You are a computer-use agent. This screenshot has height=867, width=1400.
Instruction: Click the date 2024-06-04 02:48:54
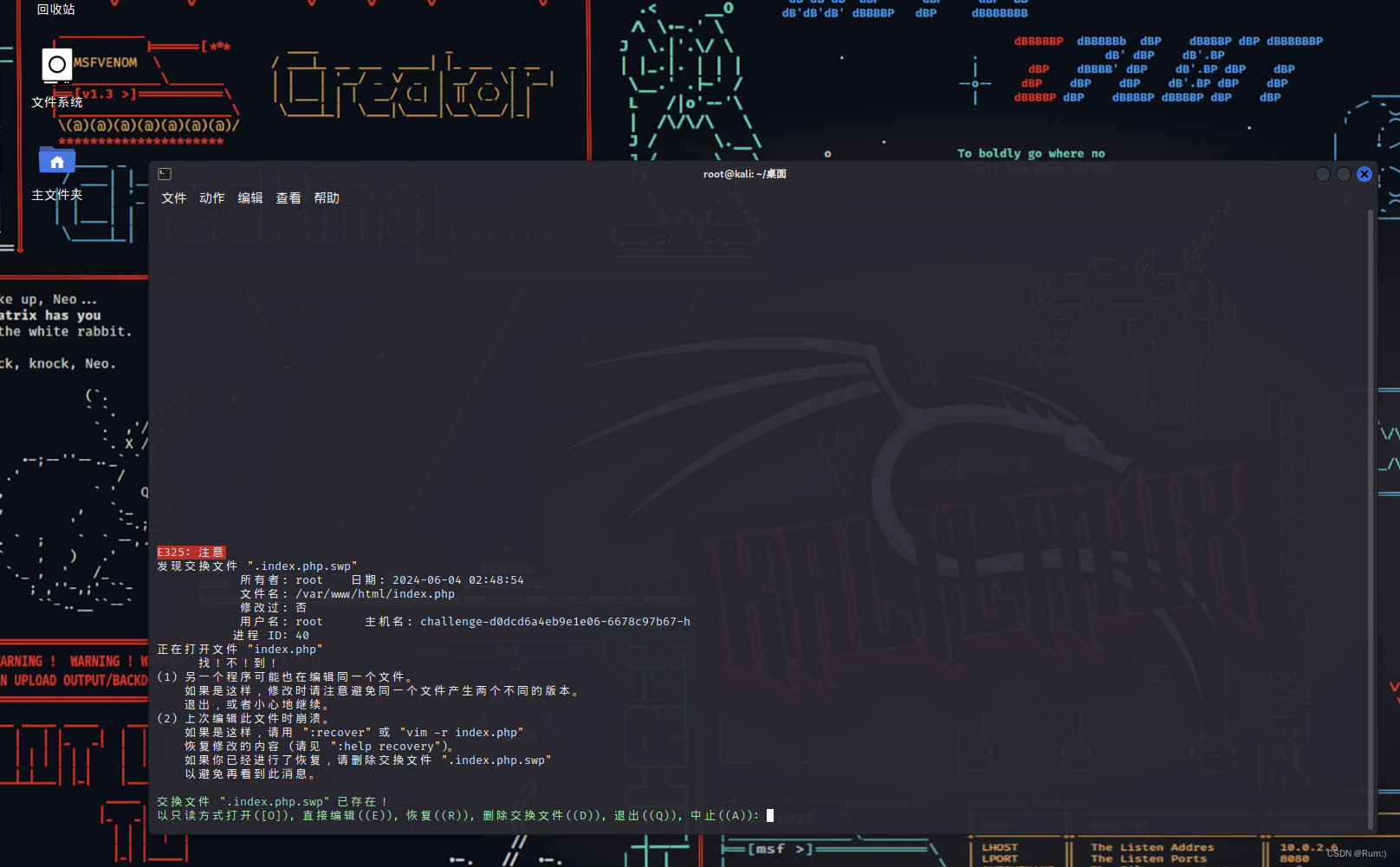pyautogui.click(x=458, y=580)
